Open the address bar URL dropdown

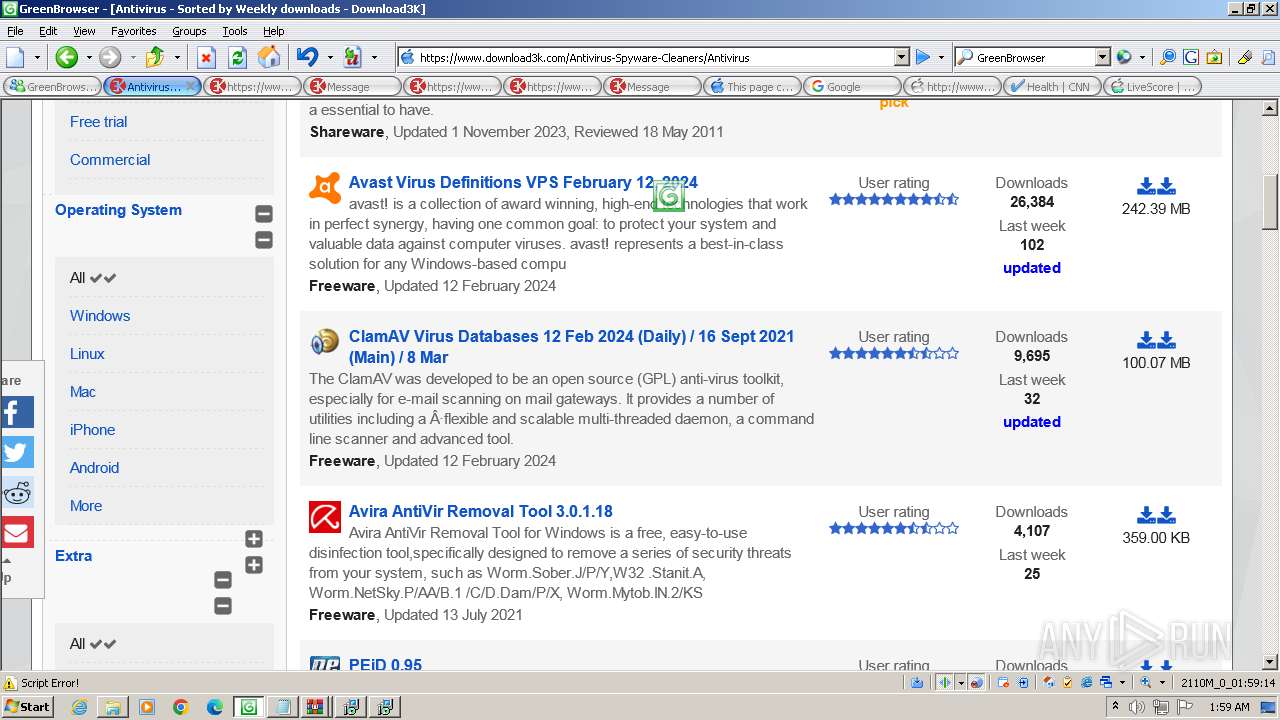tap(901, 57)
